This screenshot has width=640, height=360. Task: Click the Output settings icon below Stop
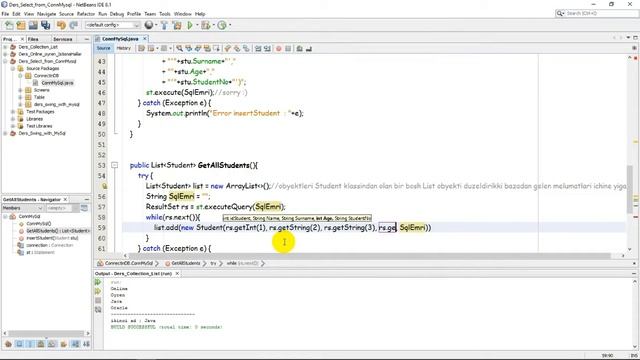click(x=98, y=310)
